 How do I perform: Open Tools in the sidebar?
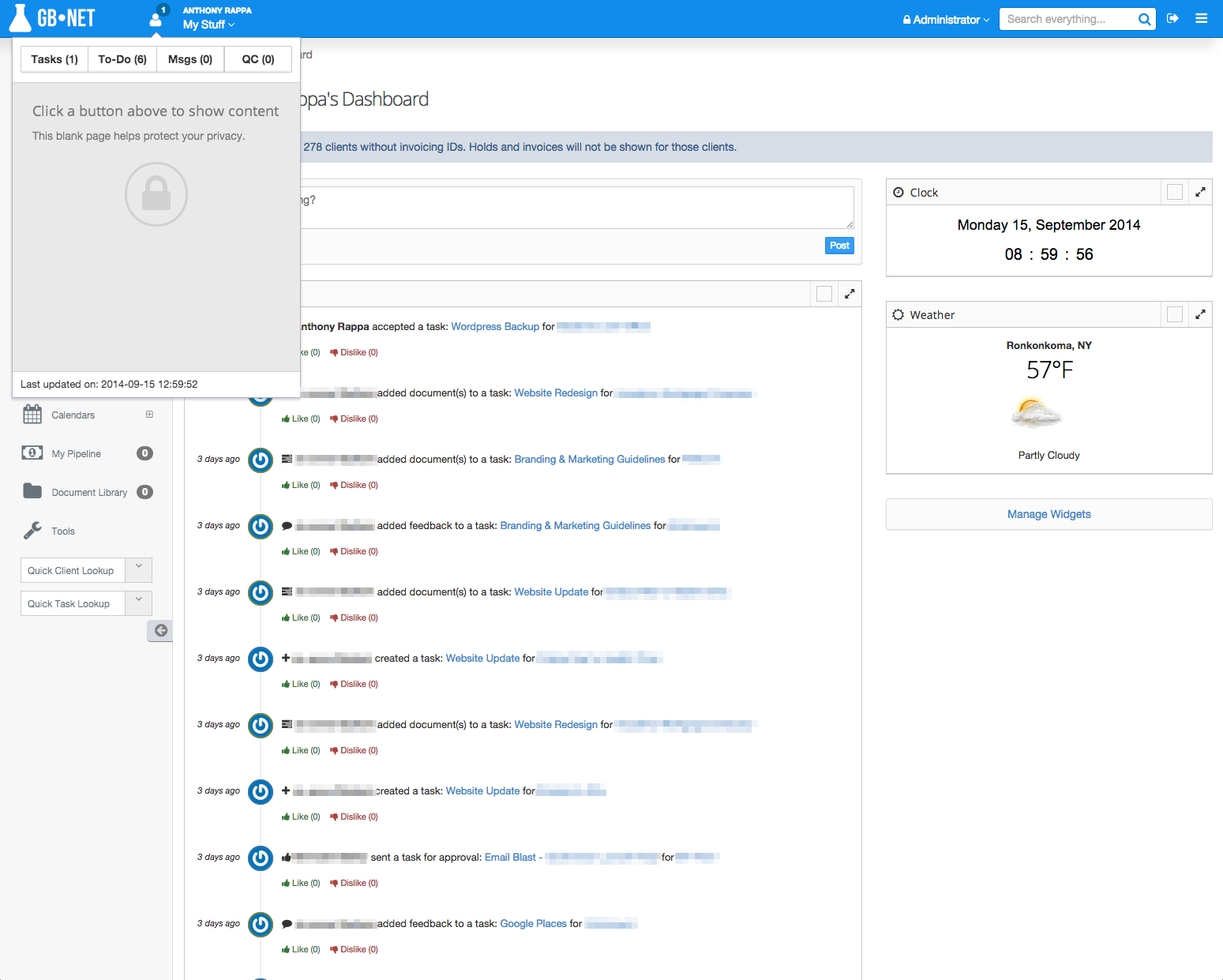coord(63,531)
